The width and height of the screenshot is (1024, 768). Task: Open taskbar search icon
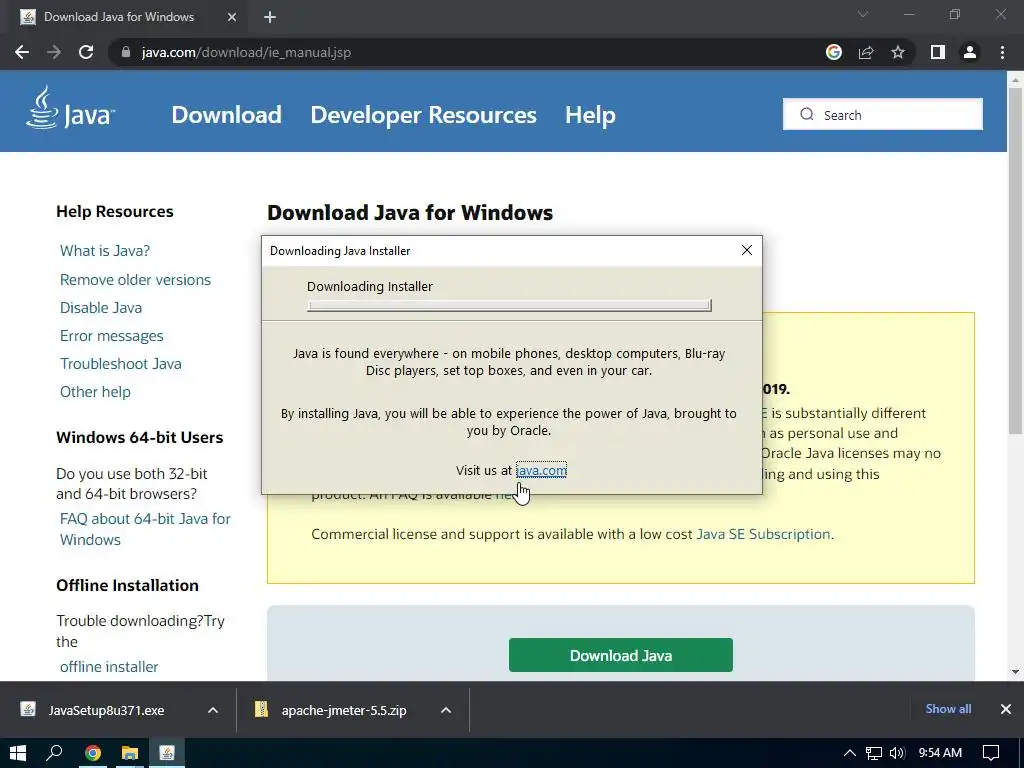pyautogui.click(x=54, y=753)
